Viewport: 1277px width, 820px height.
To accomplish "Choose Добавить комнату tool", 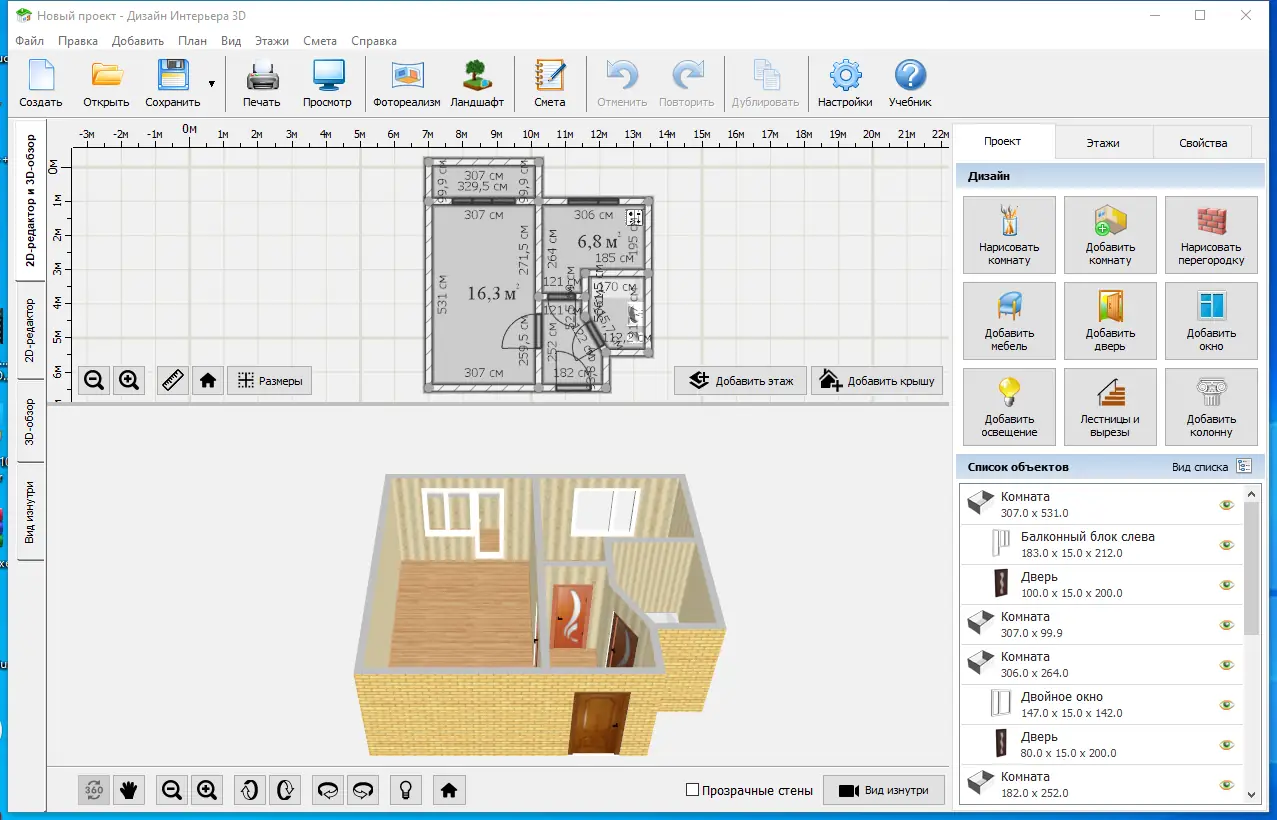I will (1110, 235).
